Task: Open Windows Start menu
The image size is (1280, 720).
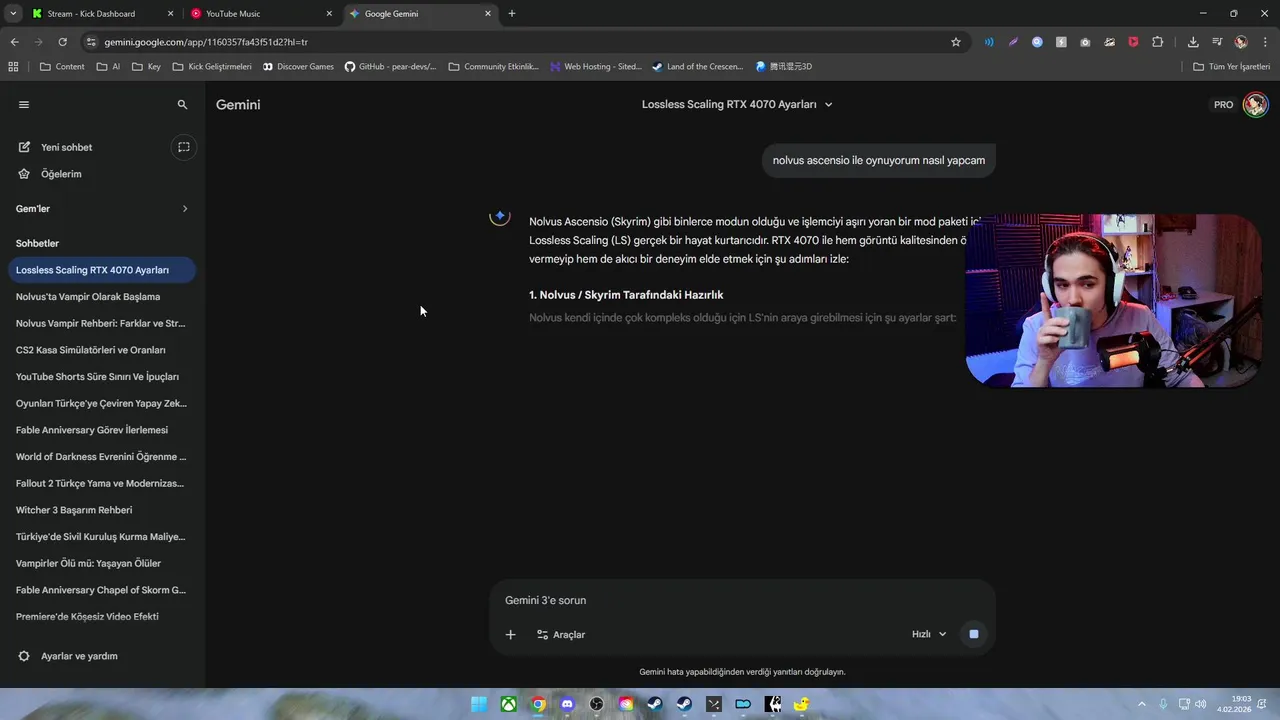Action: 479,704
